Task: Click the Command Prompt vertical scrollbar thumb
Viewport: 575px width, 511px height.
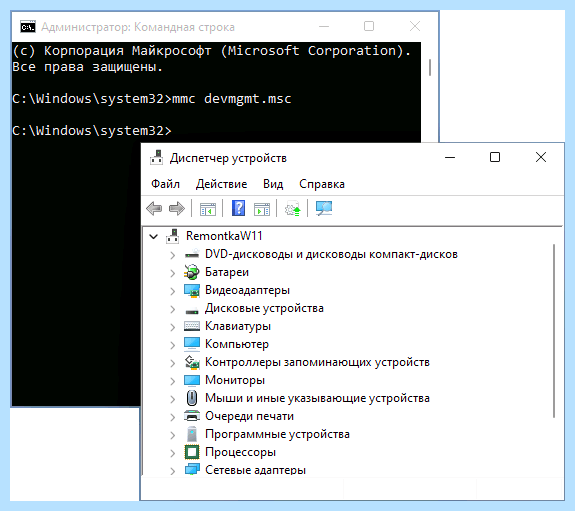Action: tap(430, 67)
